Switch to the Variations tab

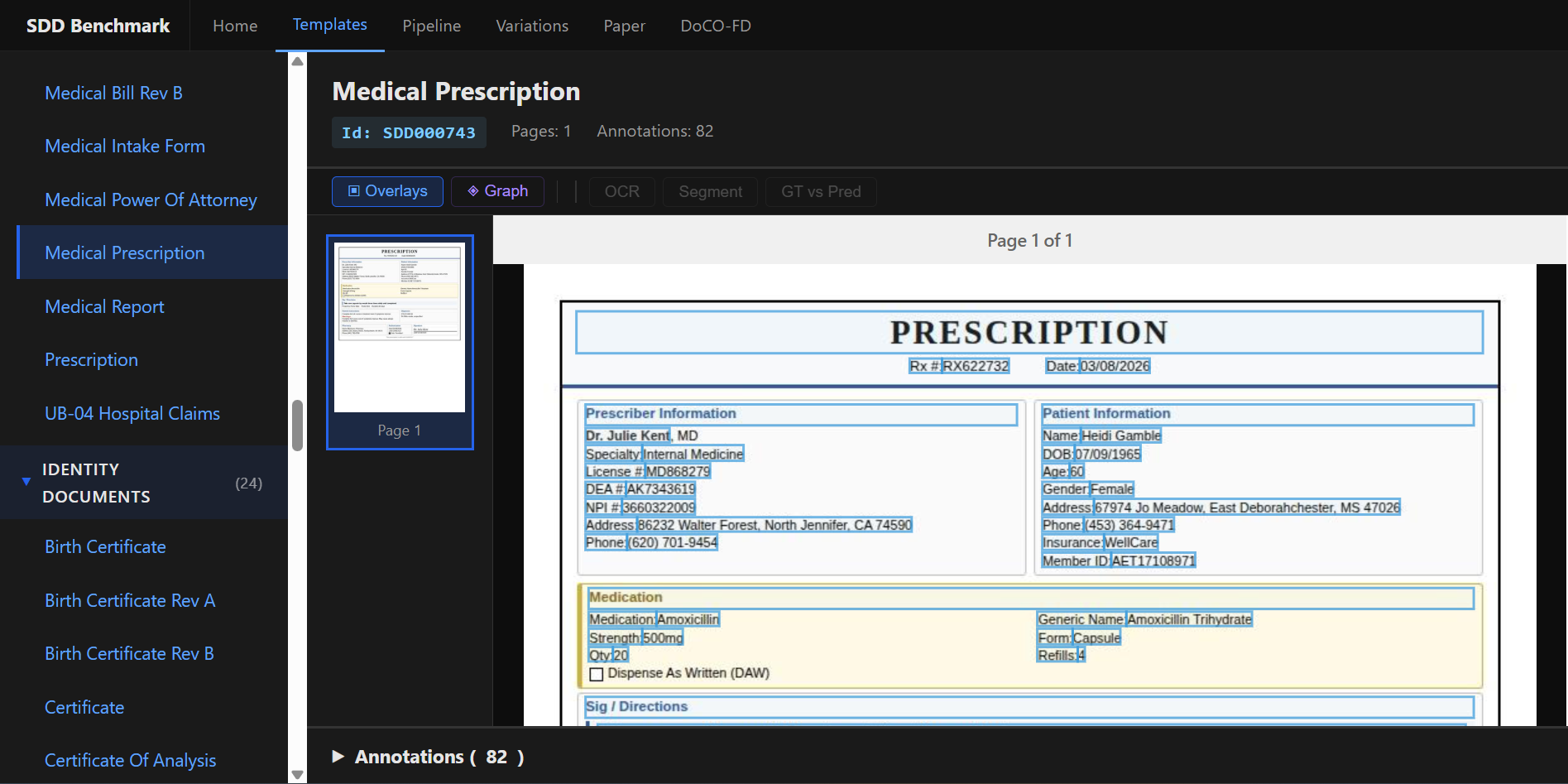point(532,26)
